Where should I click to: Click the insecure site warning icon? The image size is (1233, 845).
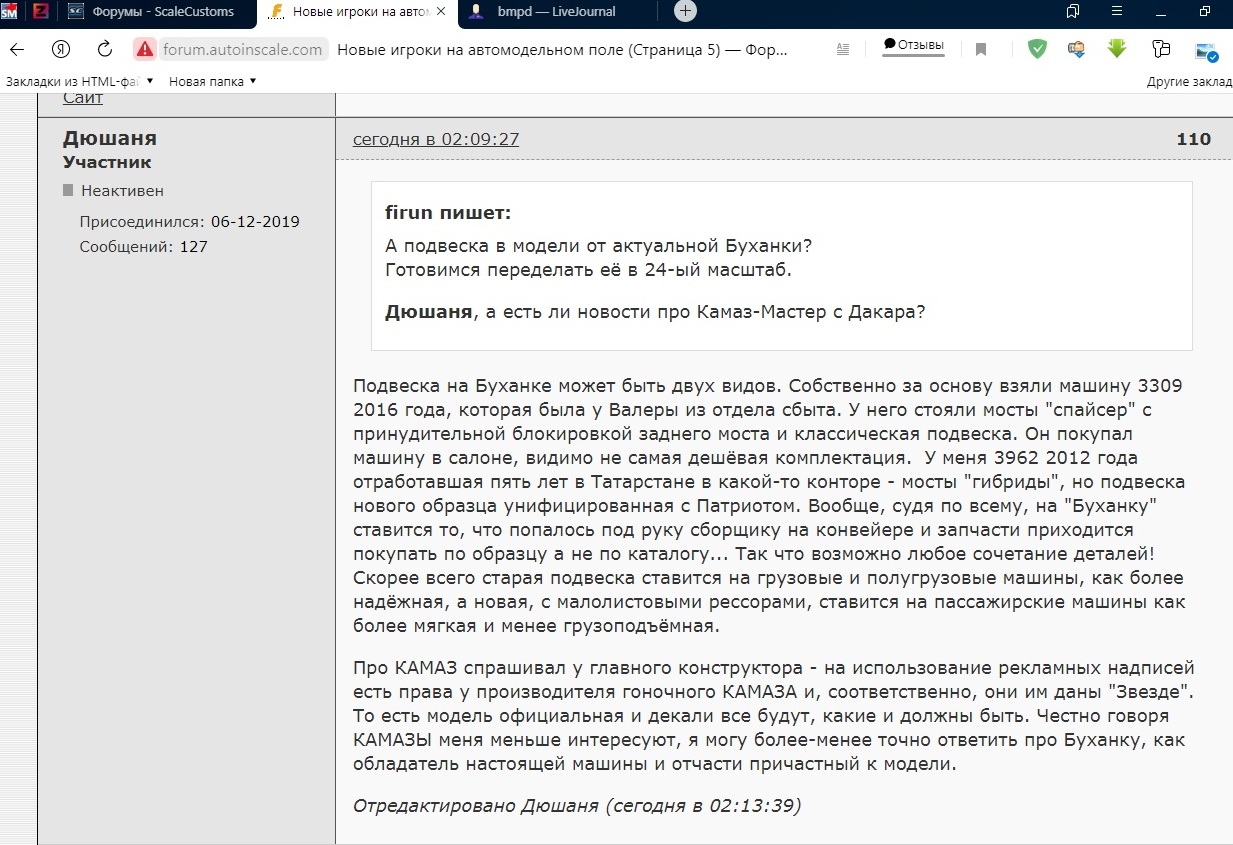click(145, 50)
